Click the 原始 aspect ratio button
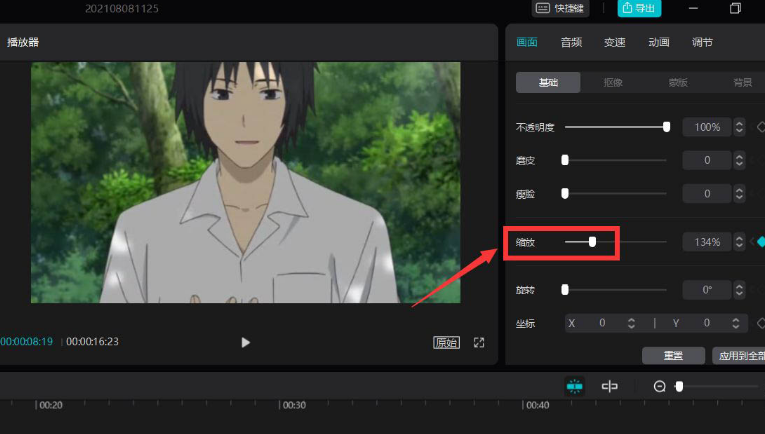The width and height of the screenshot is (765, 434). coord(446,342)
